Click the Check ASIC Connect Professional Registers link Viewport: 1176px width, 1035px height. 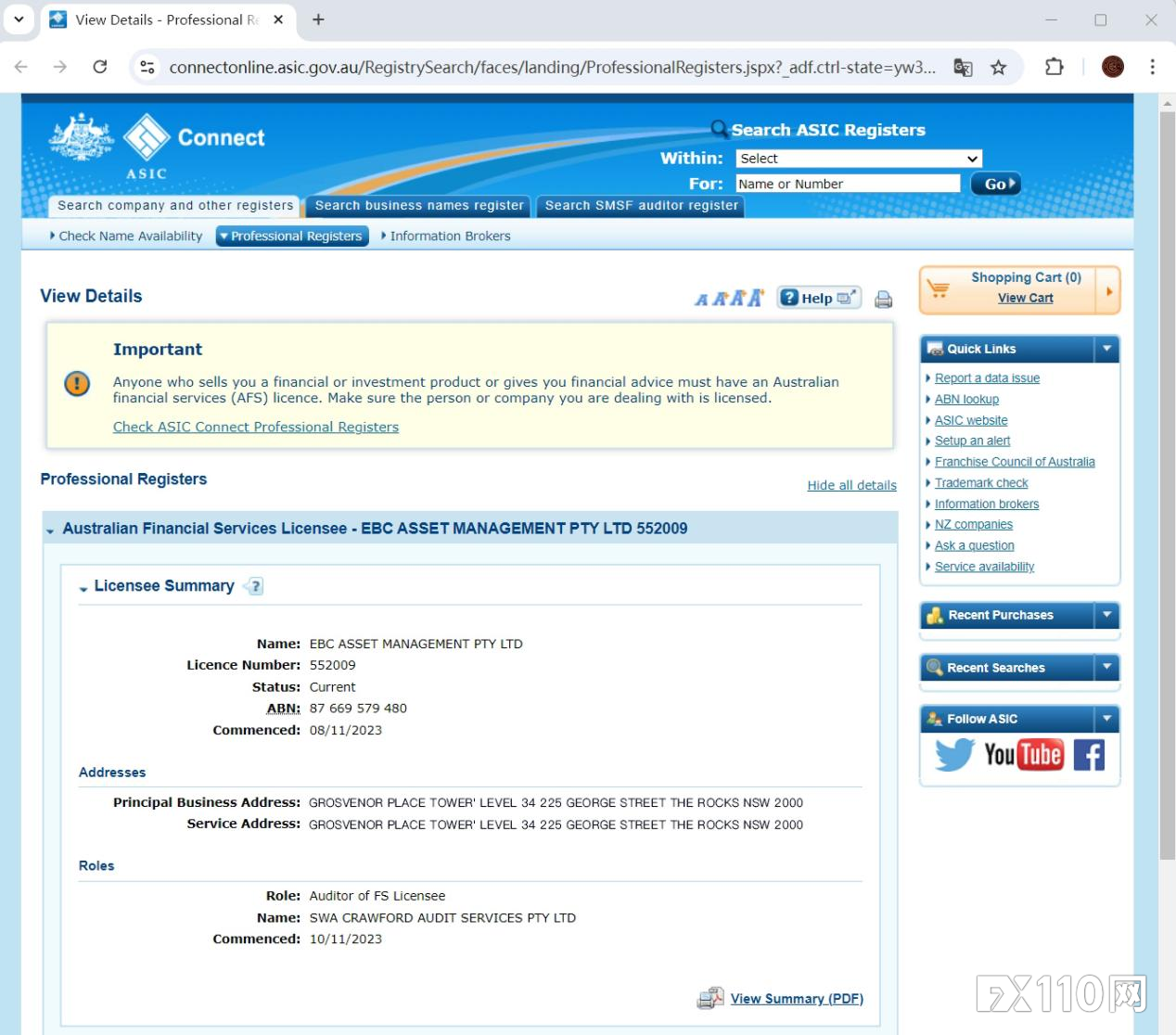coord(256,427)
